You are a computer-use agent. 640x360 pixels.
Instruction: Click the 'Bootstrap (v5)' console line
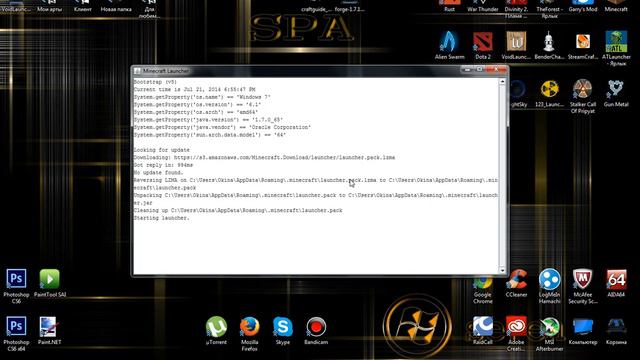pos(155,82)
